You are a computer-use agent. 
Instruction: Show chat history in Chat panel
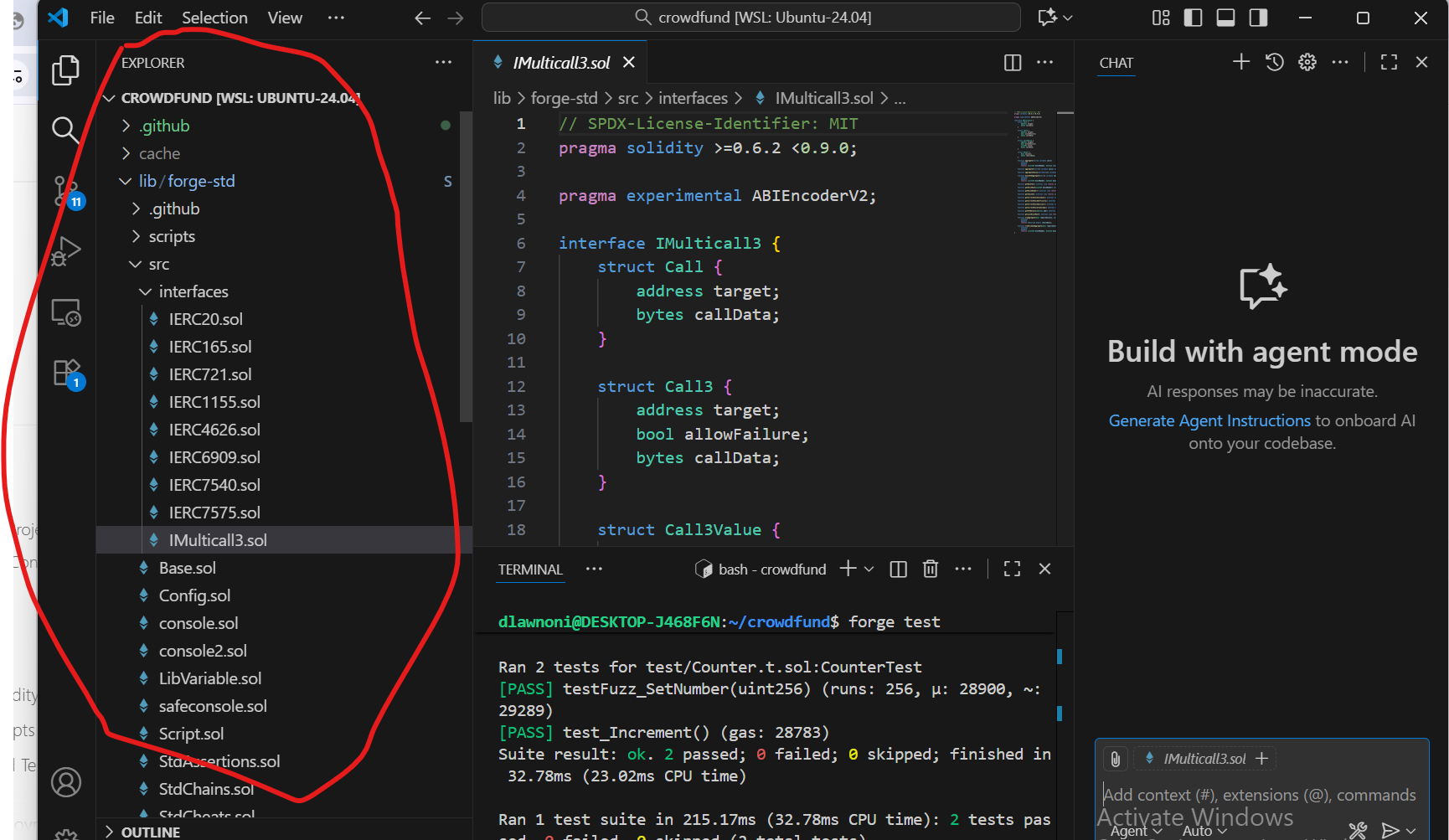point(1274,62)
